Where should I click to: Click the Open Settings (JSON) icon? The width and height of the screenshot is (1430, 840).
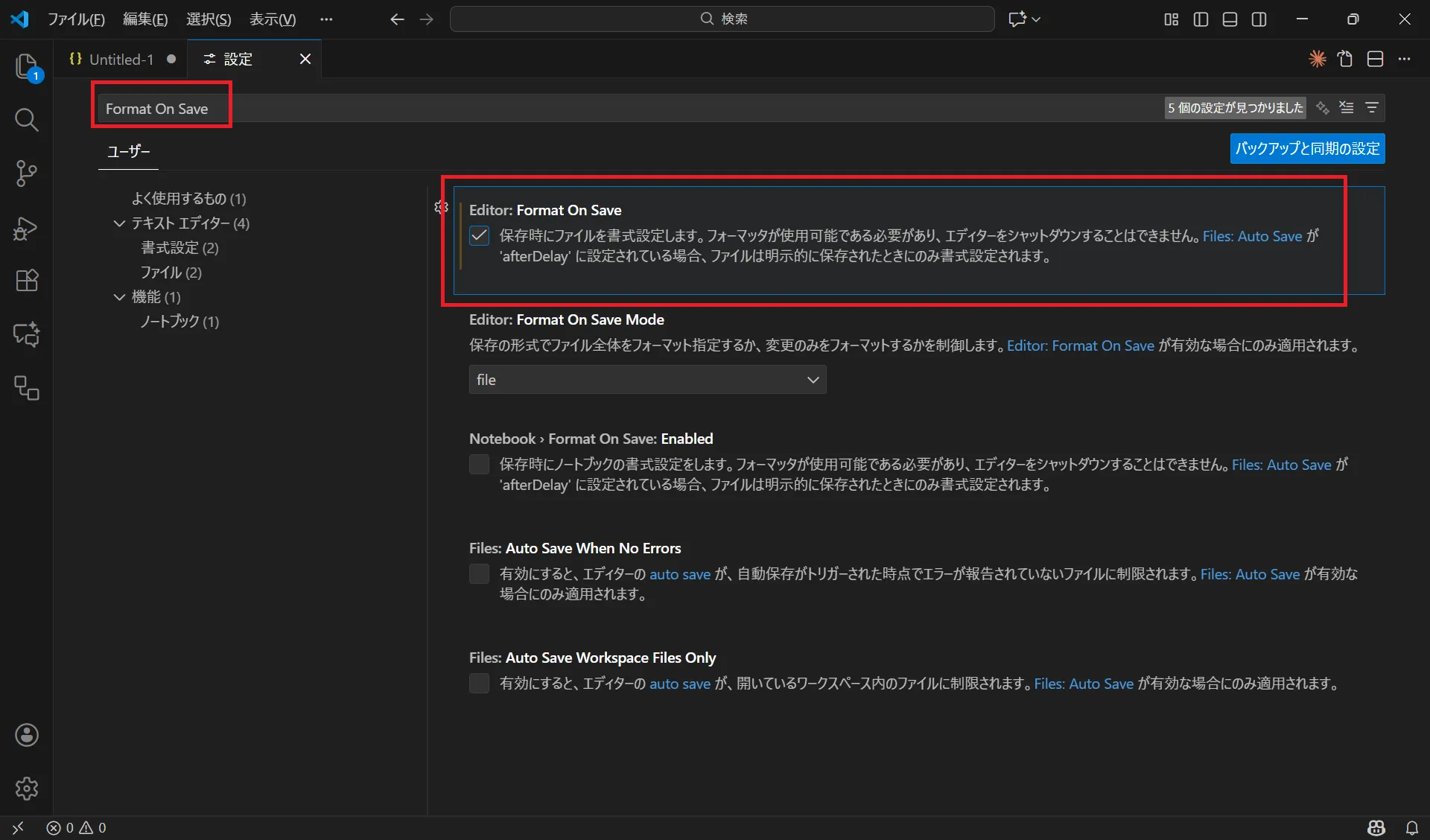click(x=1344, y=59)
